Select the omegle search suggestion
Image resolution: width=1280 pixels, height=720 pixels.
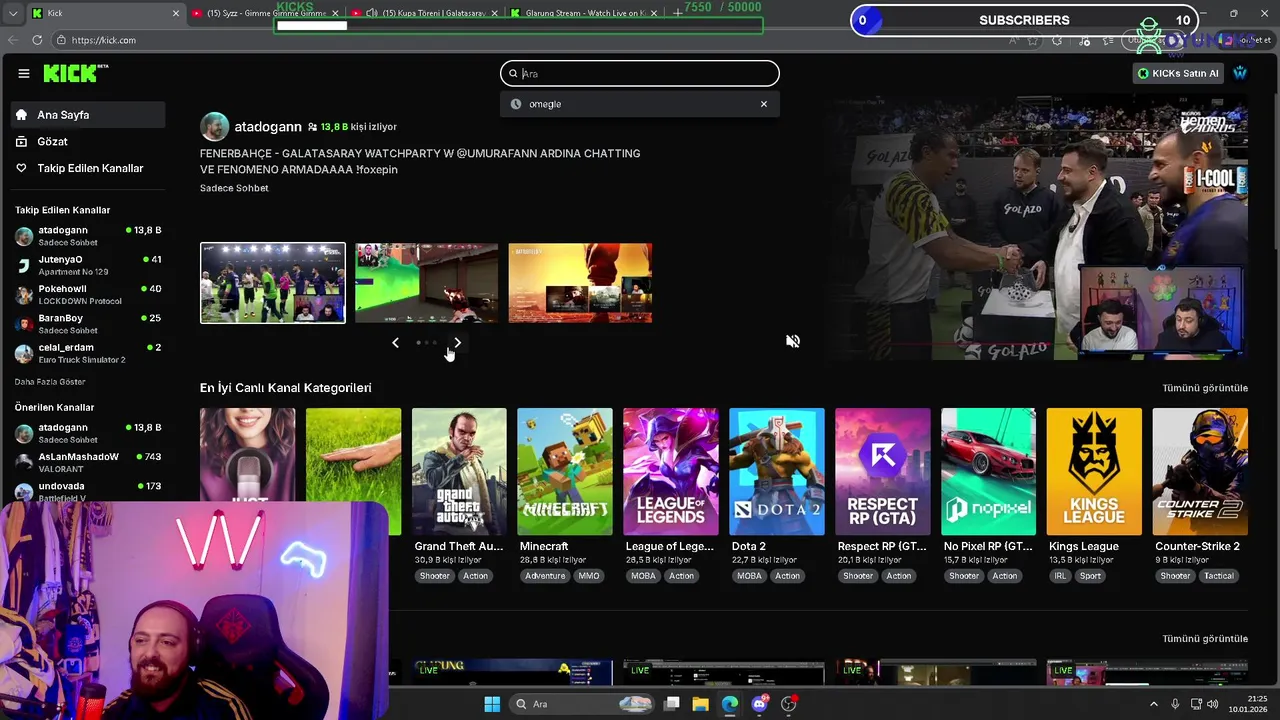coord(640,104)
